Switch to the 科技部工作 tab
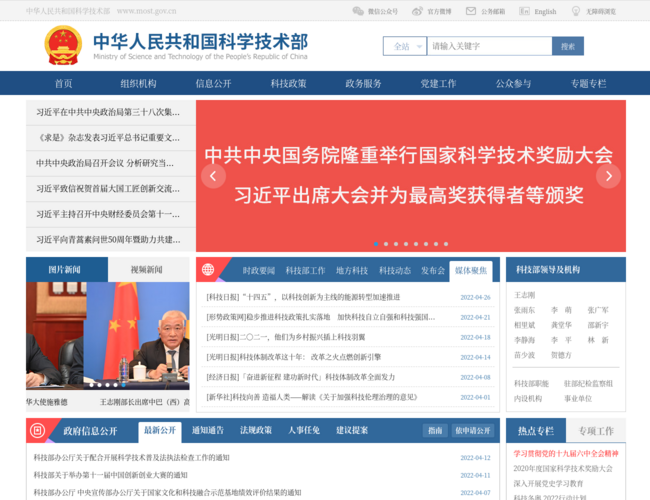Screen dimensions: 650x500 tap(306, 271)
